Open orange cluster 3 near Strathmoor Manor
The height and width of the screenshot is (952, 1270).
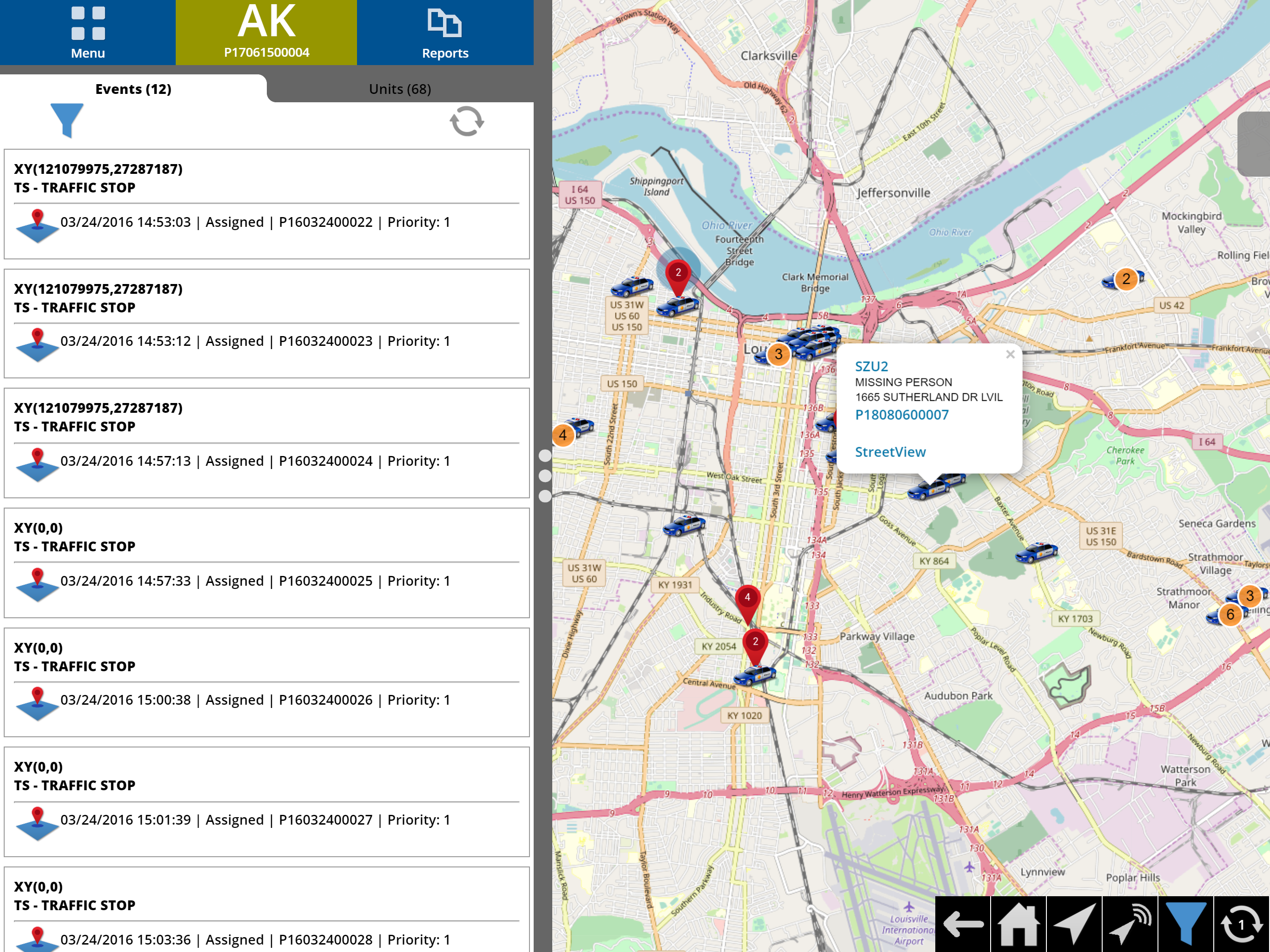[x=1250, y=595]
